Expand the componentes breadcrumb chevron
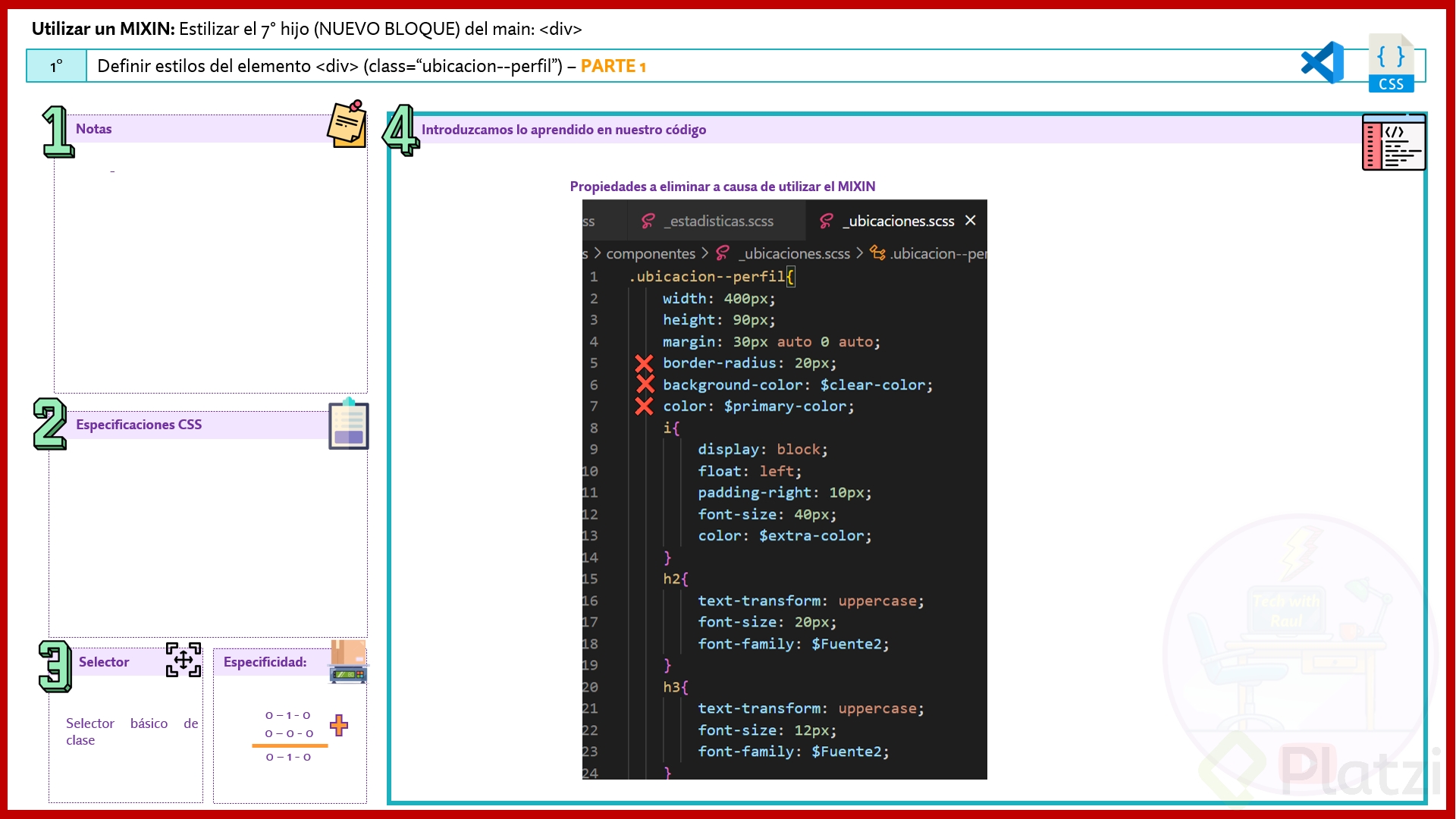1456x819 pixels. coord(706,253)
